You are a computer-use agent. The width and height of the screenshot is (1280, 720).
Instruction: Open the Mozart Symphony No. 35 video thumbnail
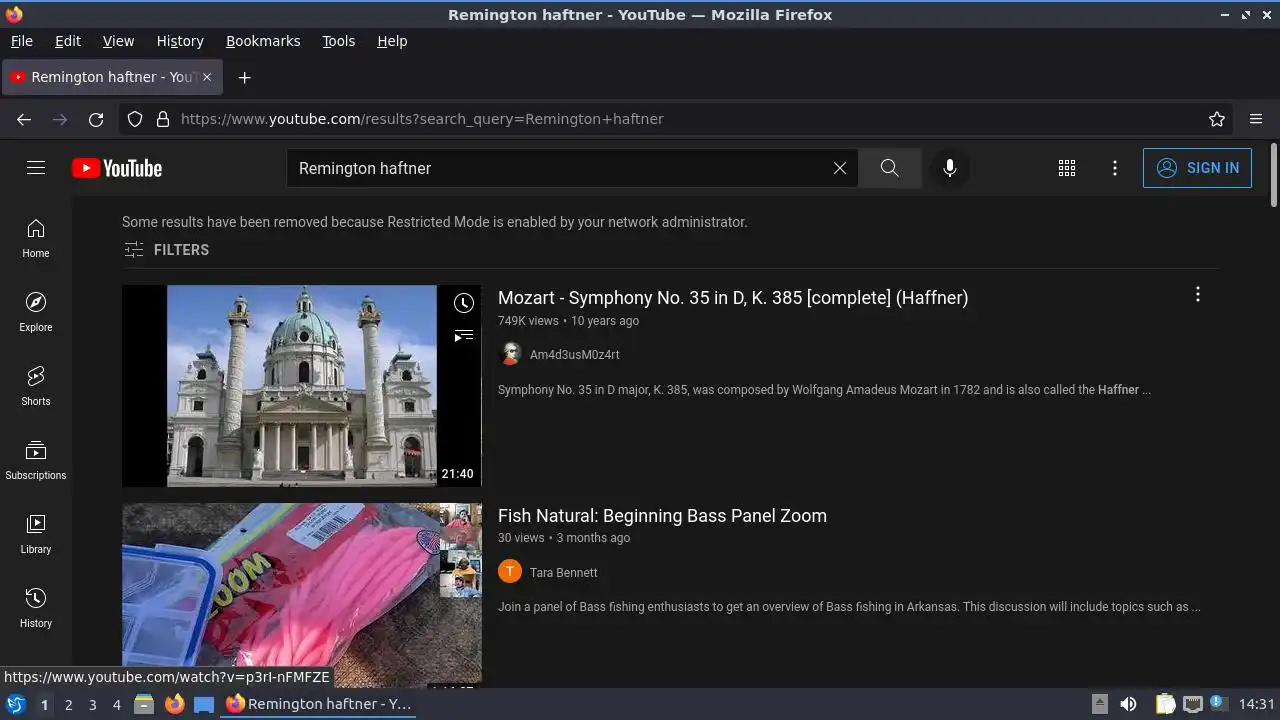(302, 386)
